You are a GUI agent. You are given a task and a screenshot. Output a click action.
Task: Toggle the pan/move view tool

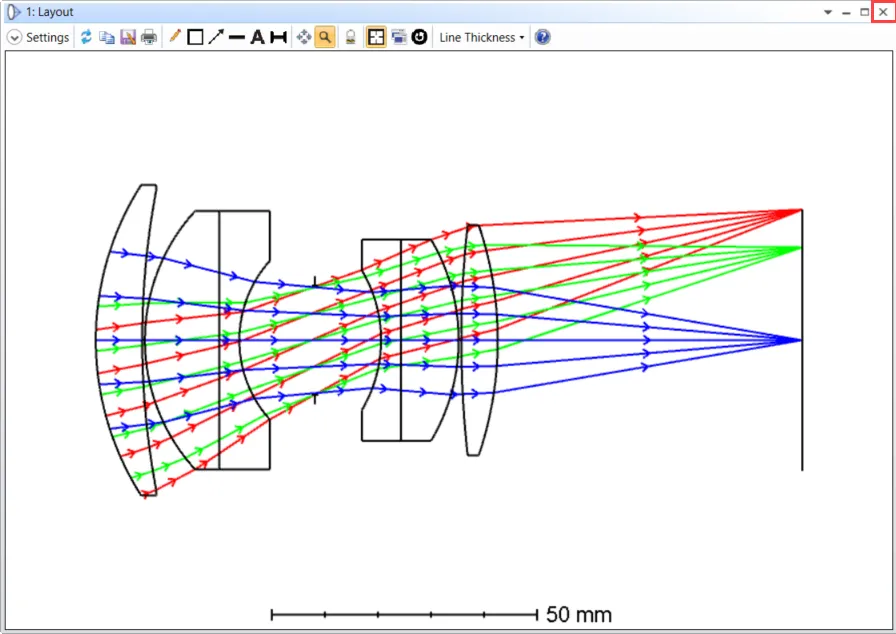[x=304, y=37]
